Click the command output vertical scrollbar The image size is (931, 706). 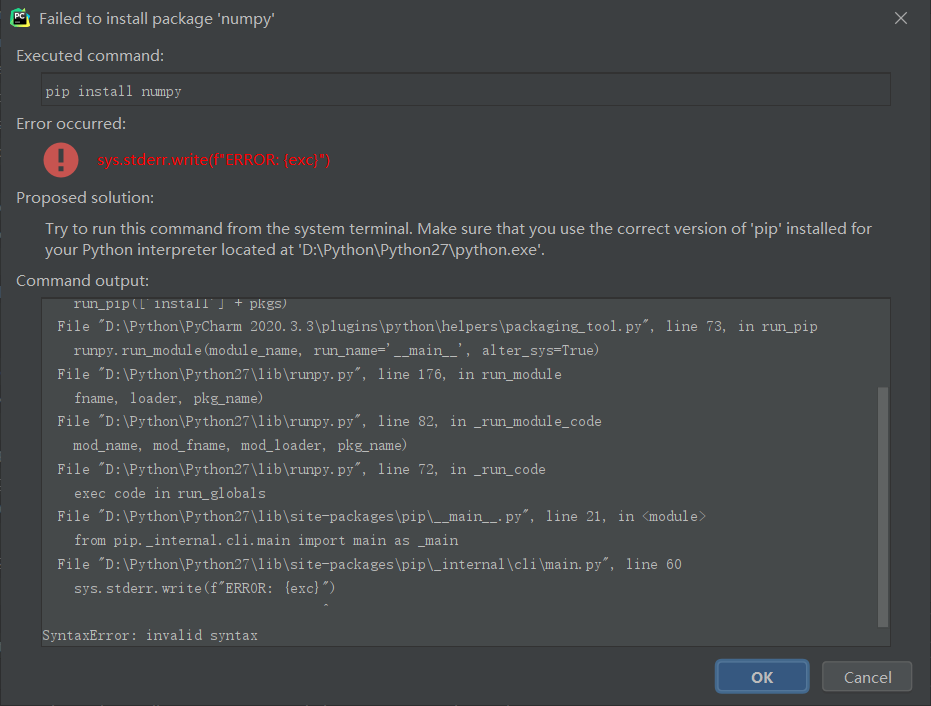coord(883,506)
